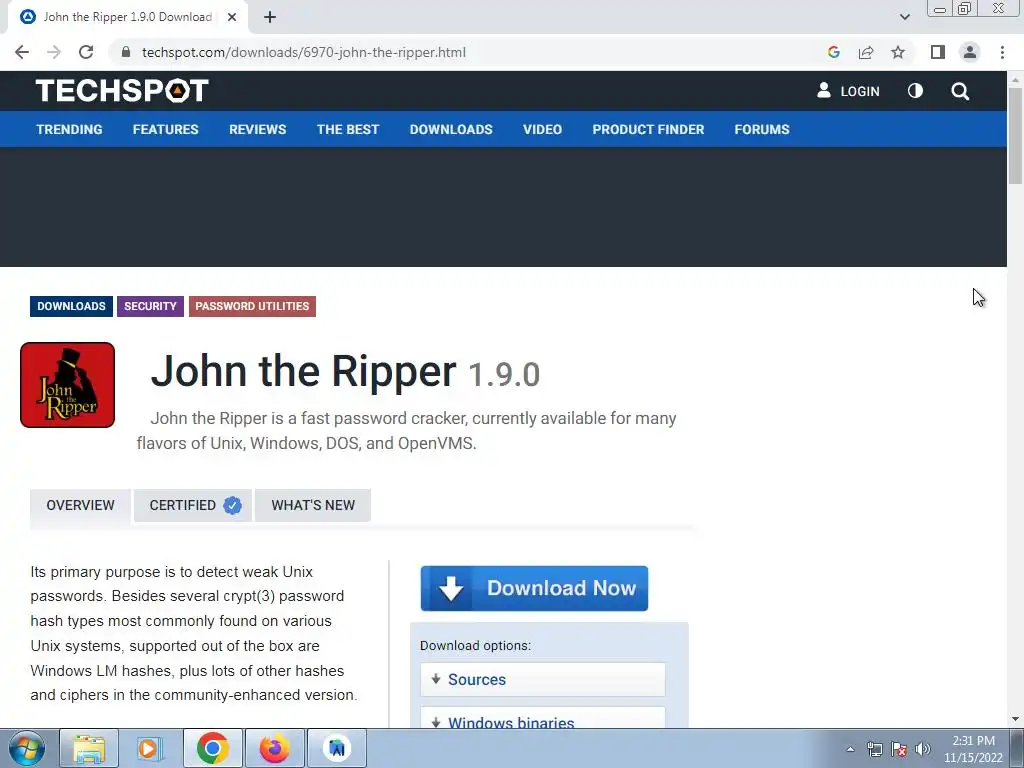Open site search magnifier icon
The image size is (1024, 768).
(x=960, y=91)
